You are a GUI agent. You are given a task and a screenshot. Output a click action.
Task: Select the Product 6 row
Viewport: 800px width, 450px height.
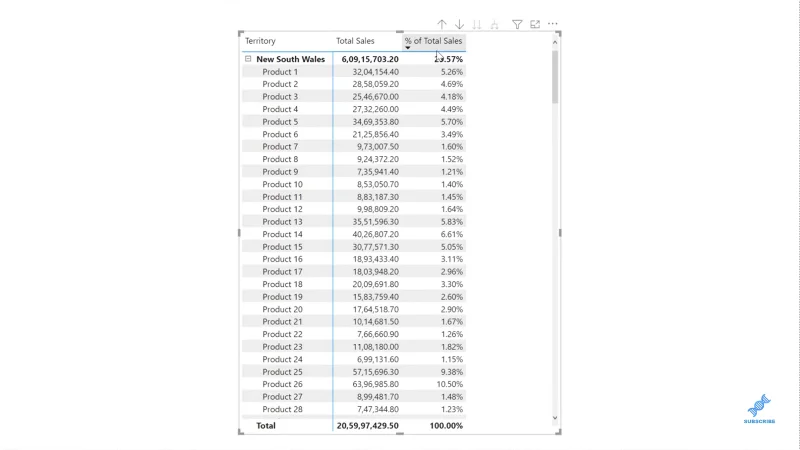pos(354,134)
